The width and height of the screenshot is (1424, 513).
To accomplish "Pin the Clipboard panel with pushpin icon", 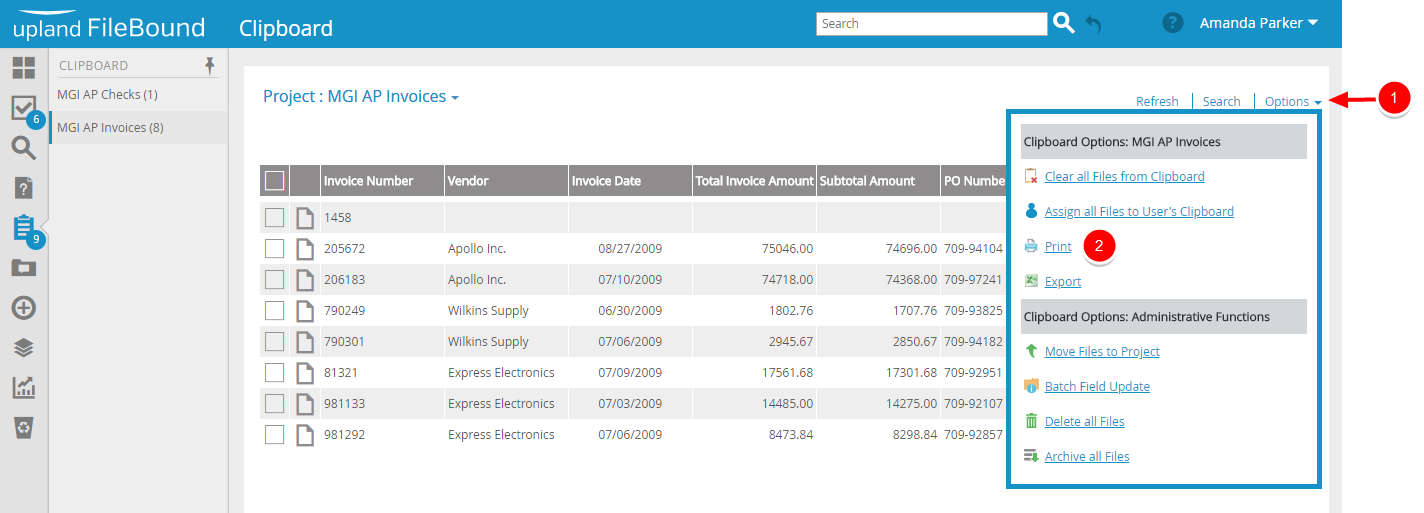I will [x=209, y=65].
